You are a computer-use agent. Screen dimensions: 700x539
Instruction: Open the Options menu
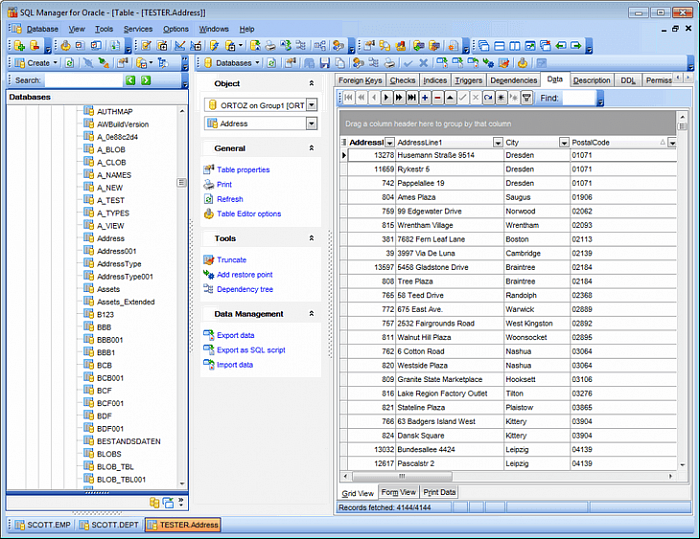coord(175,29)
